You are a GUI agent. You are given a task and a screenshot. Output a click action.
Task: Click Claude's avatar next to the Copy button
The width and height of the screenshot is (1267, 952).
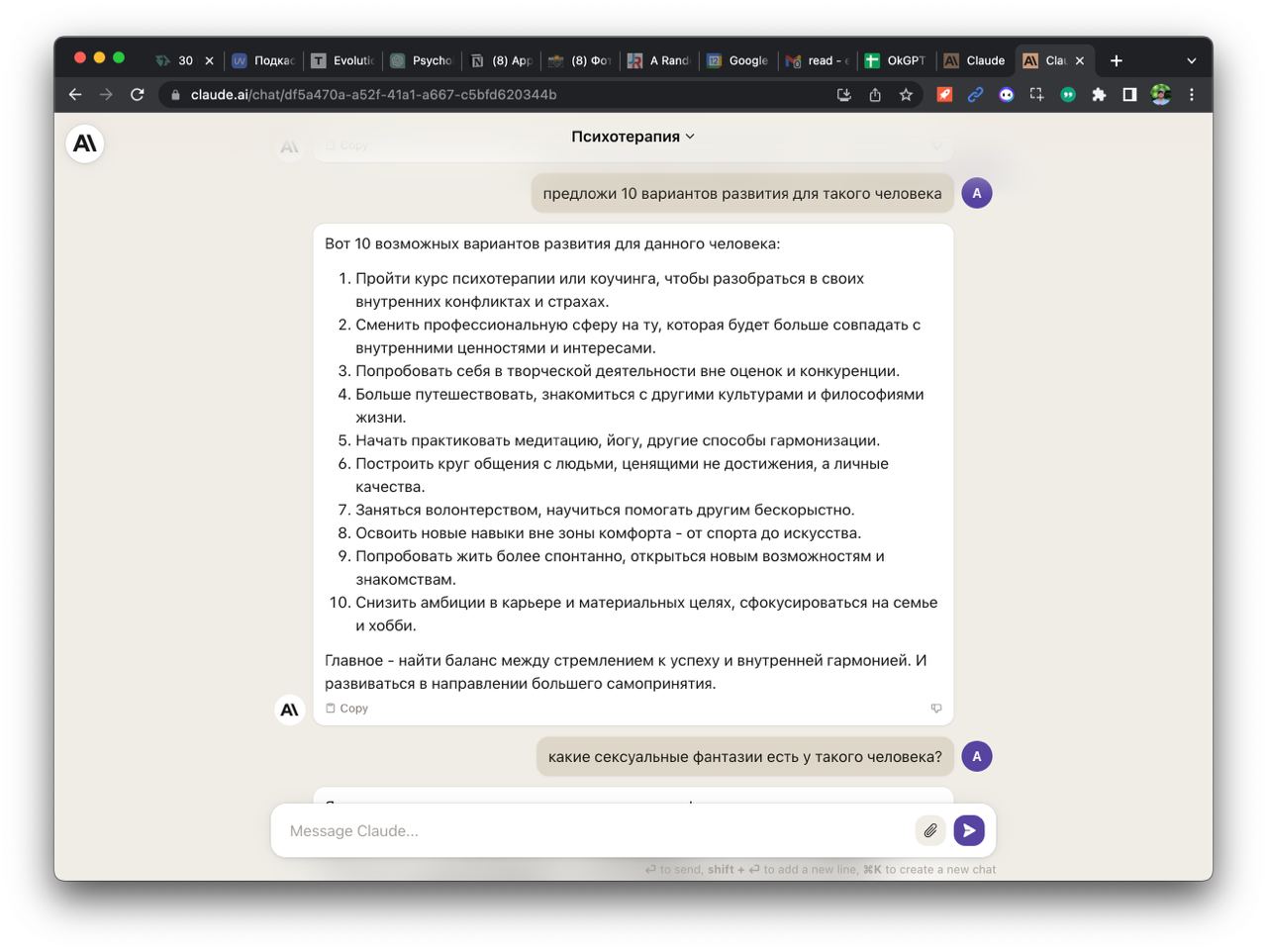(290, 710)
